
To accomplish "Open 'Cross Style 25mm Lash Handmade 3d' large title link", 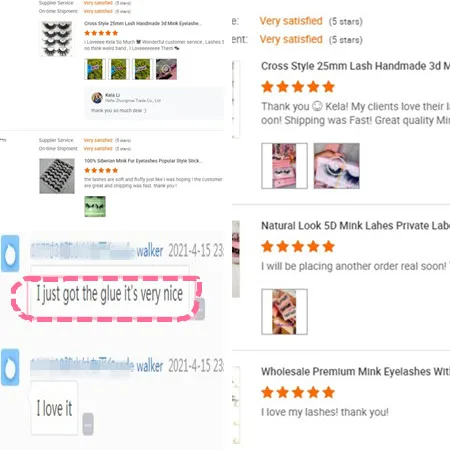I will coord(355,66).
